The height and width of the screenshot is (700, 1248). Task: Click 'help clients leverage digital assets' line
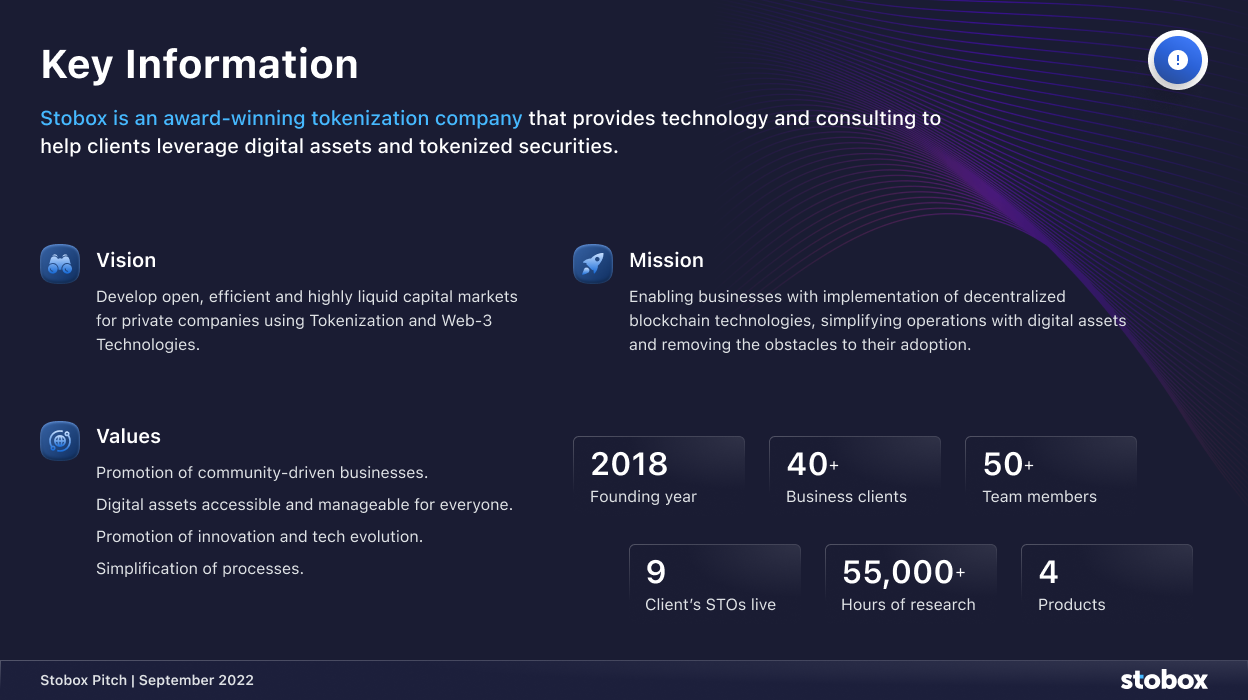tap(330, 146)
